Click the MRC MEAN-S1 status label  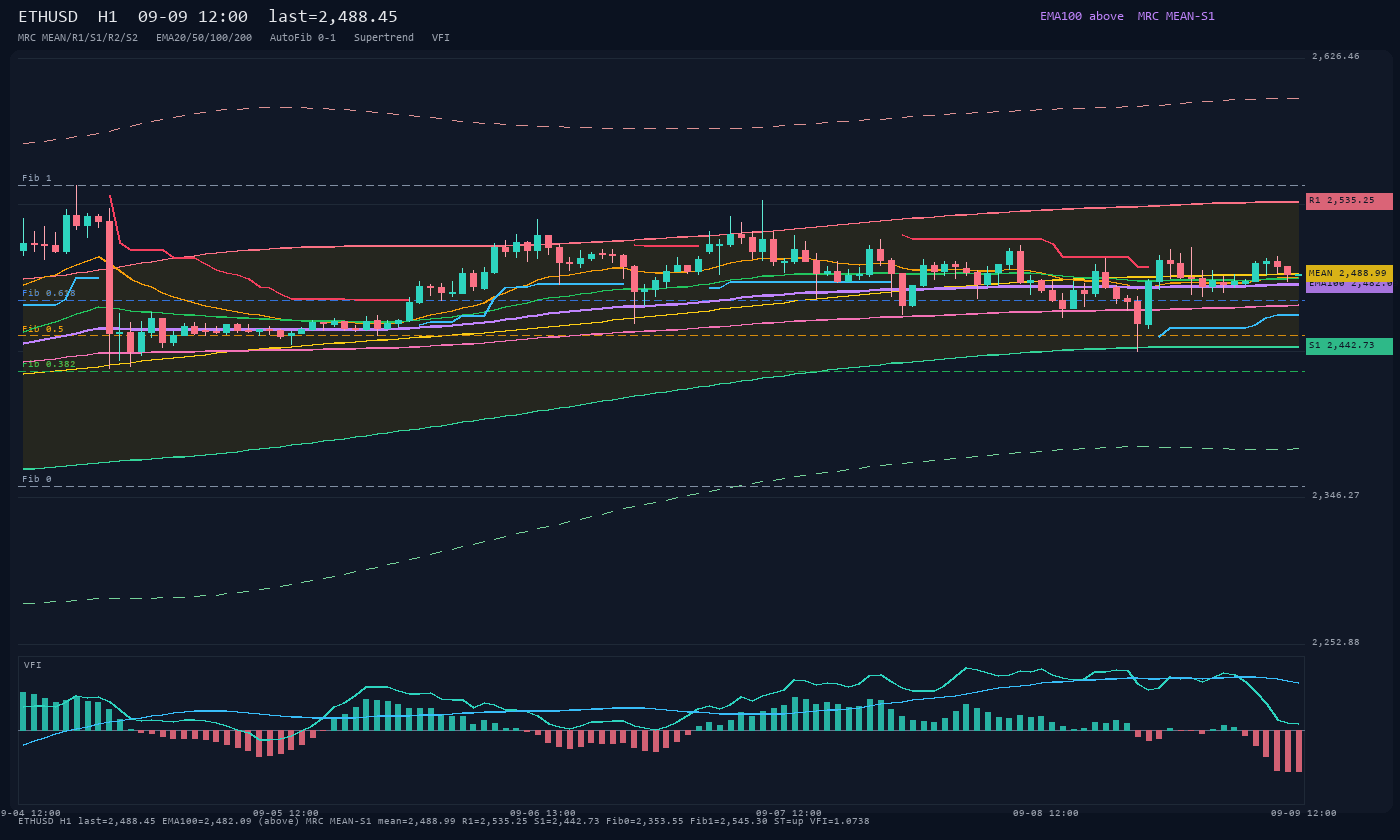(x=1176, y=16)
